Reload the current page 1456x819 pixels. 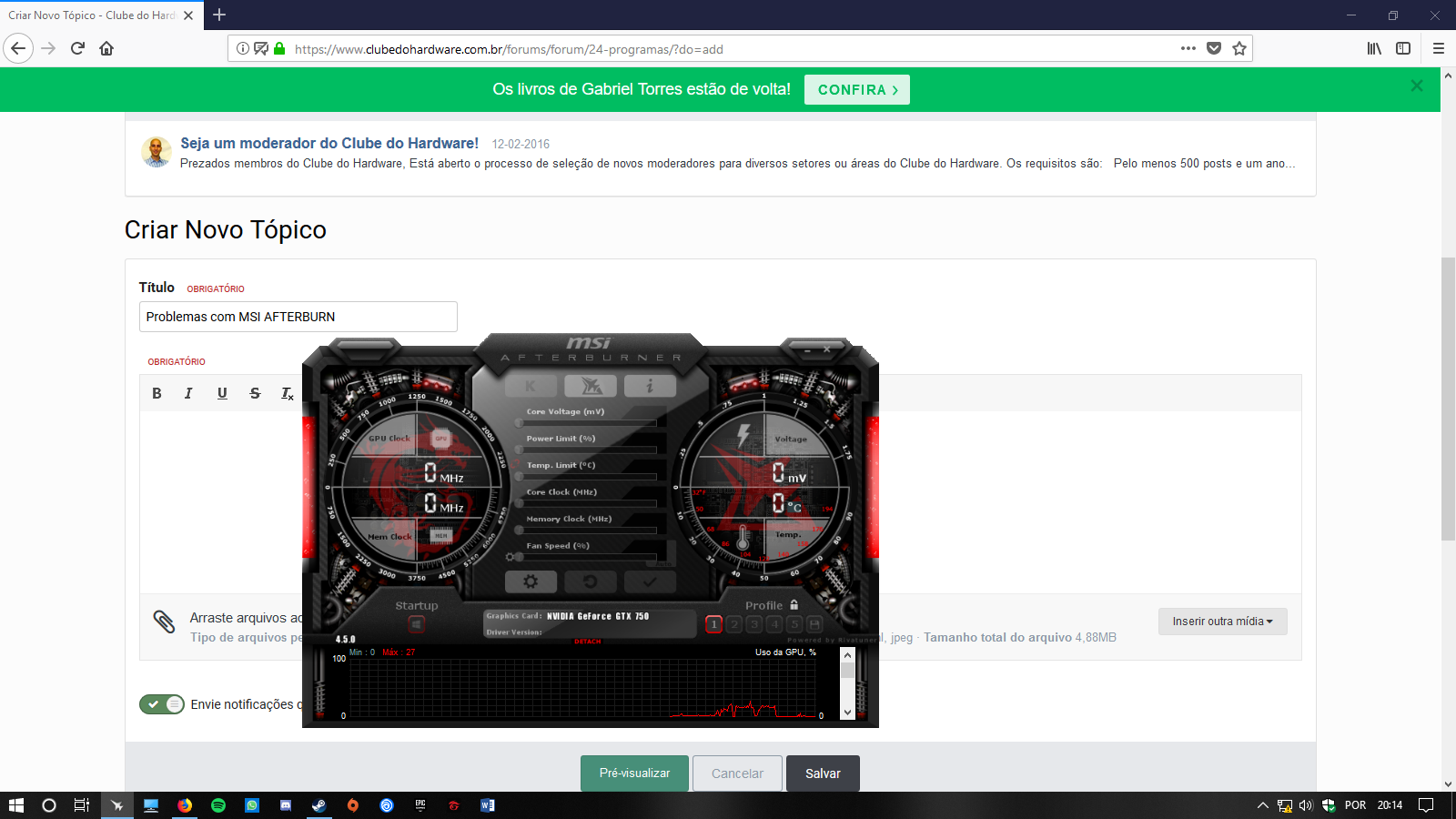[x=77, y=48]
